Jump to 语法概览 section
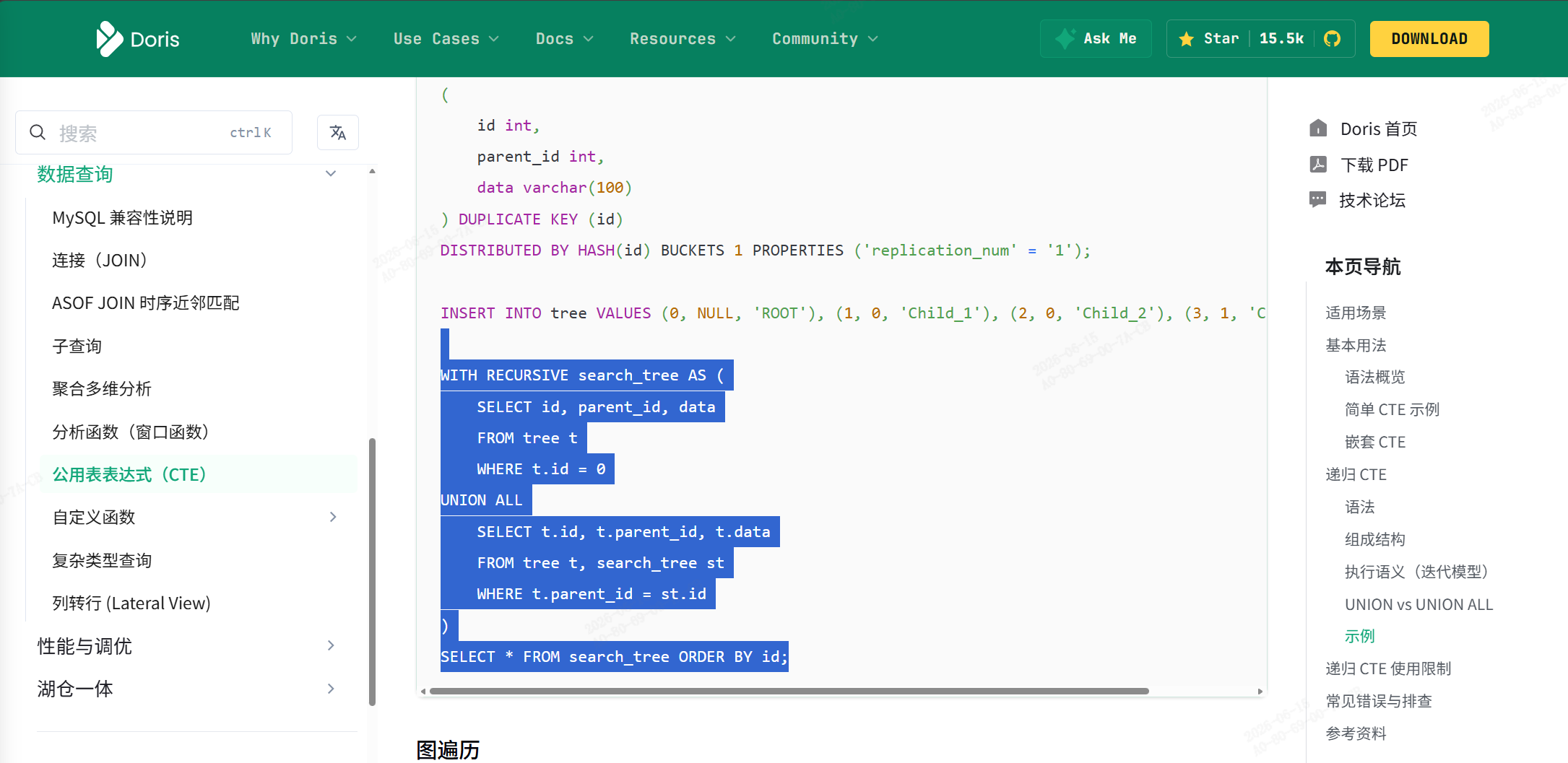1568x763 pixels. pos(1375,377)
